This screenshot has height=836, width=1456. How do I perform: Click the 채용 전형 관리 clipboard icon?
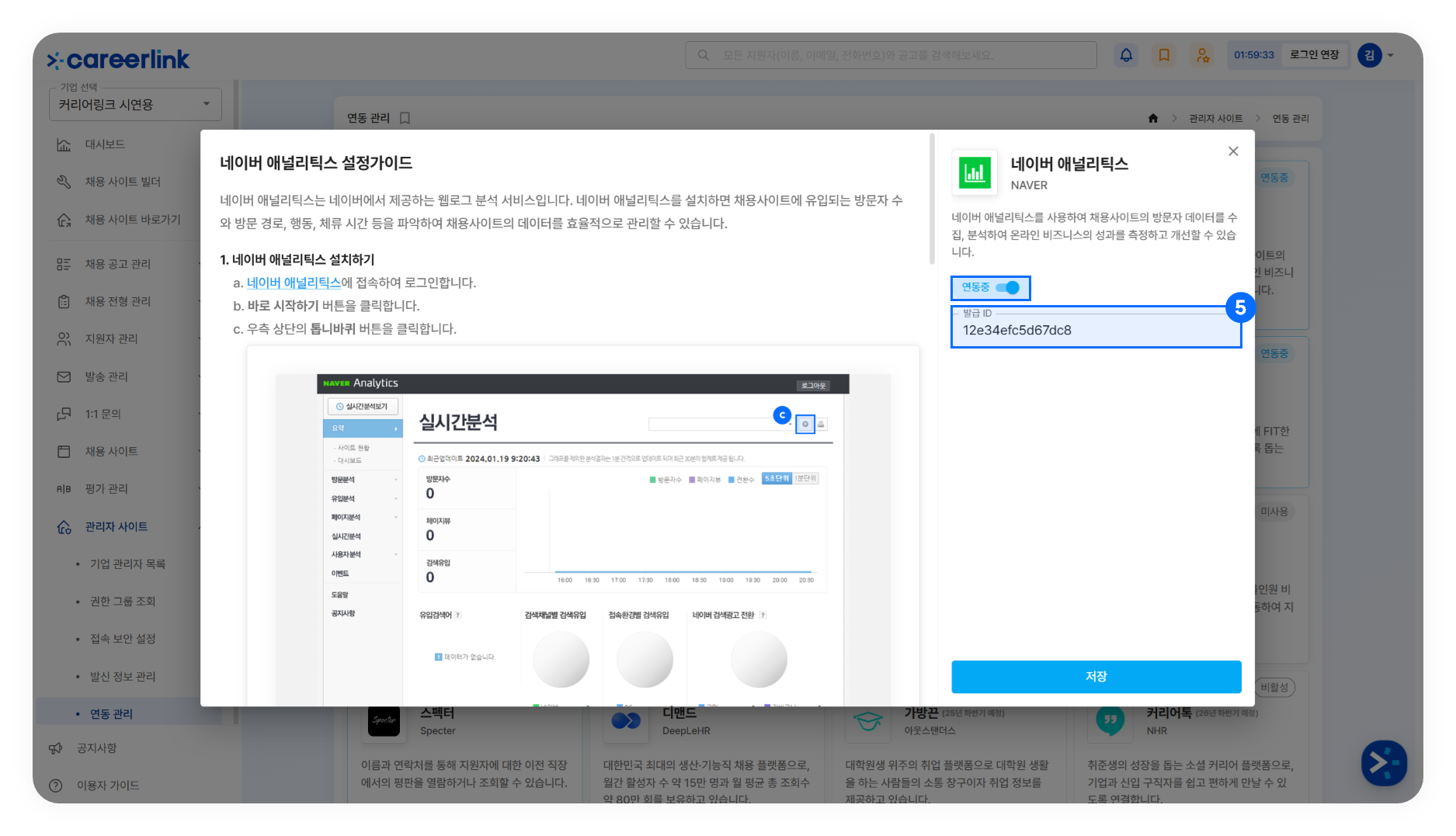[x=64, y=301]
